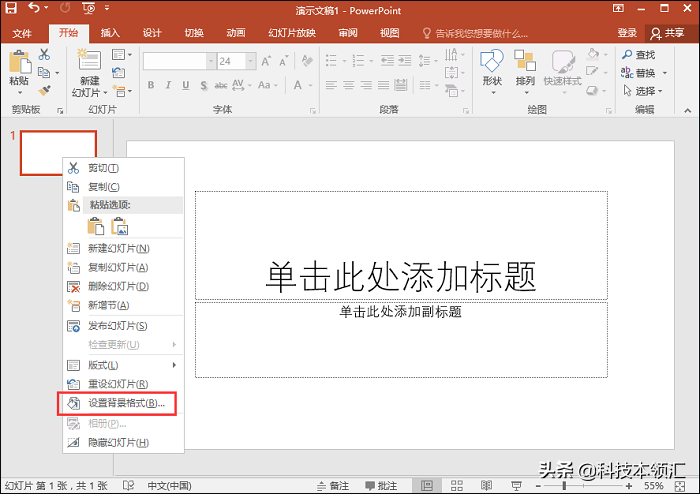
Task: Expand Paste button dropdown arrow
Action: 20,93
